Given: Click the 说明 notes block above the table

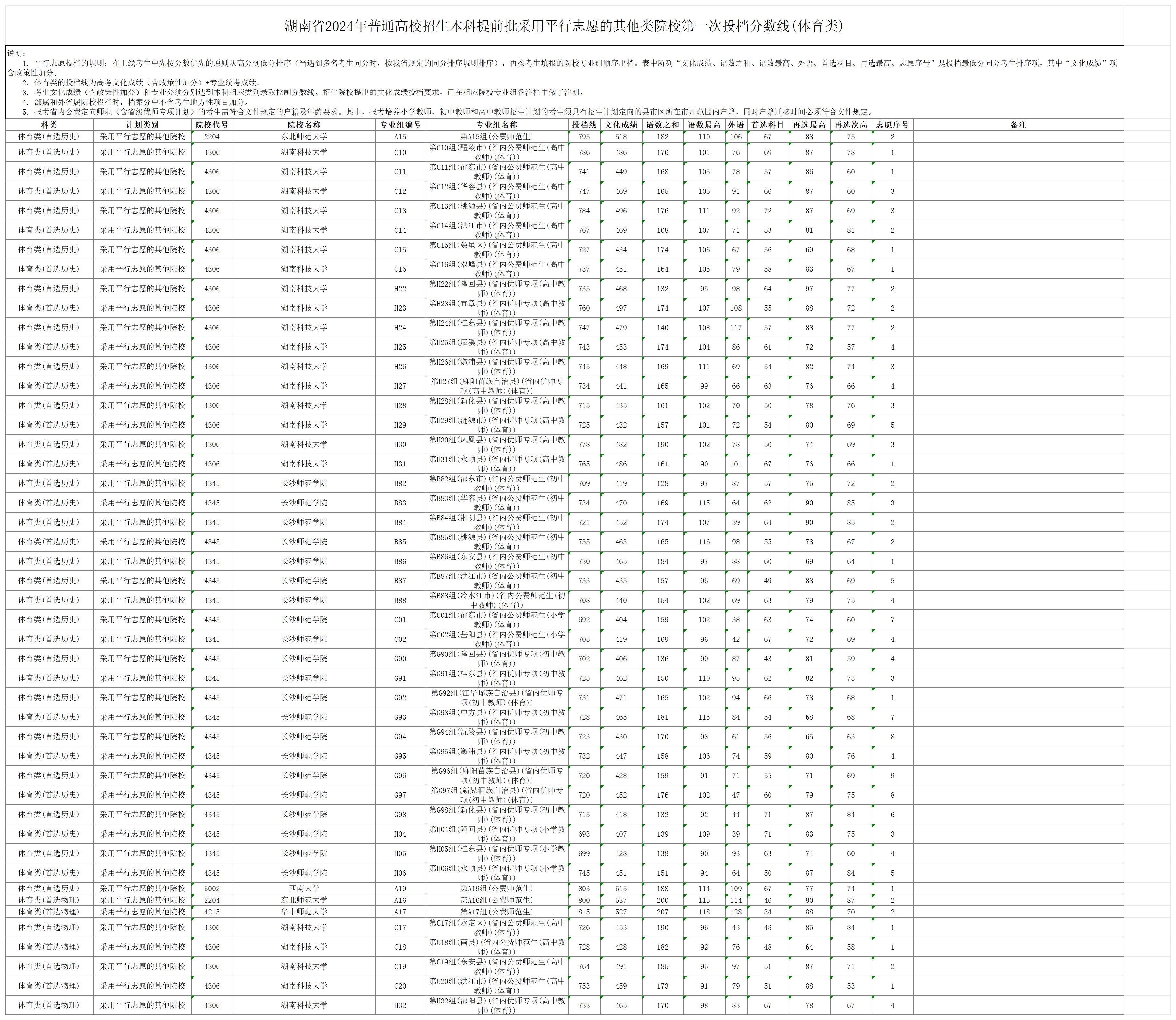Looking at the screenshot, I should (564, 82).
